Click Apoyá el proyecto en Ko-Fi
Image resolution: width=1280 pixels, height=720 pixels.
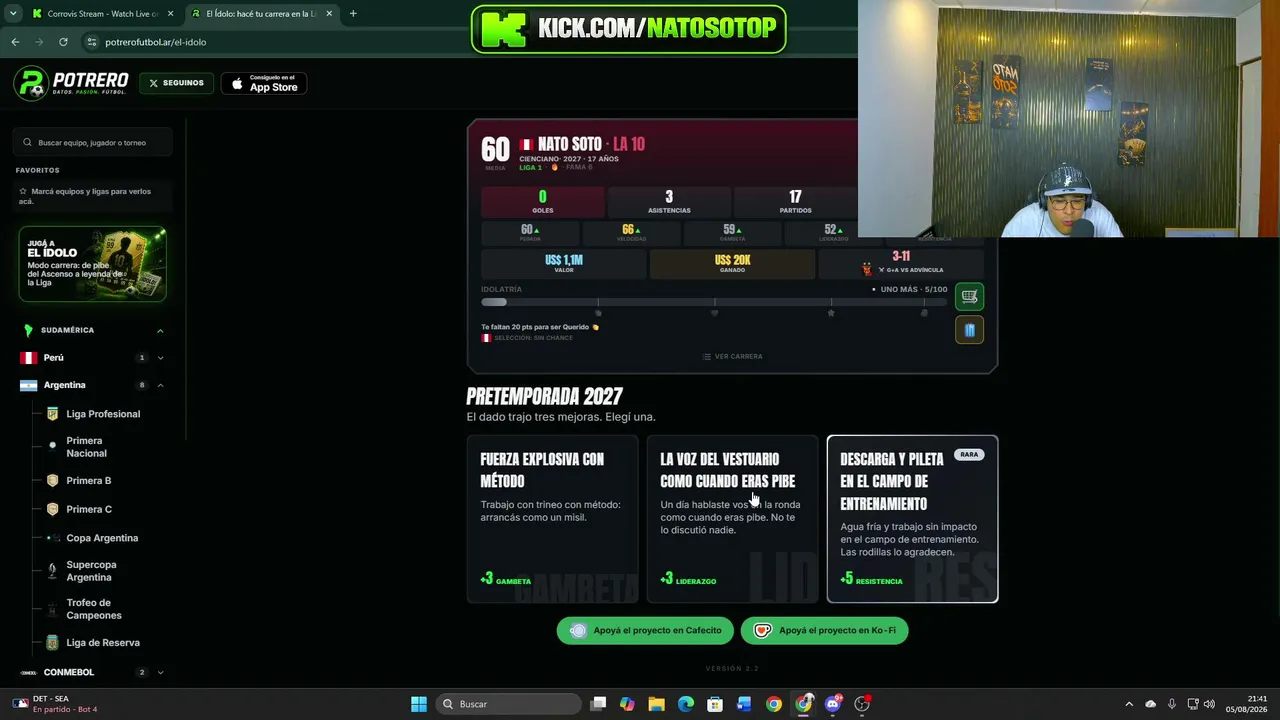825,630
